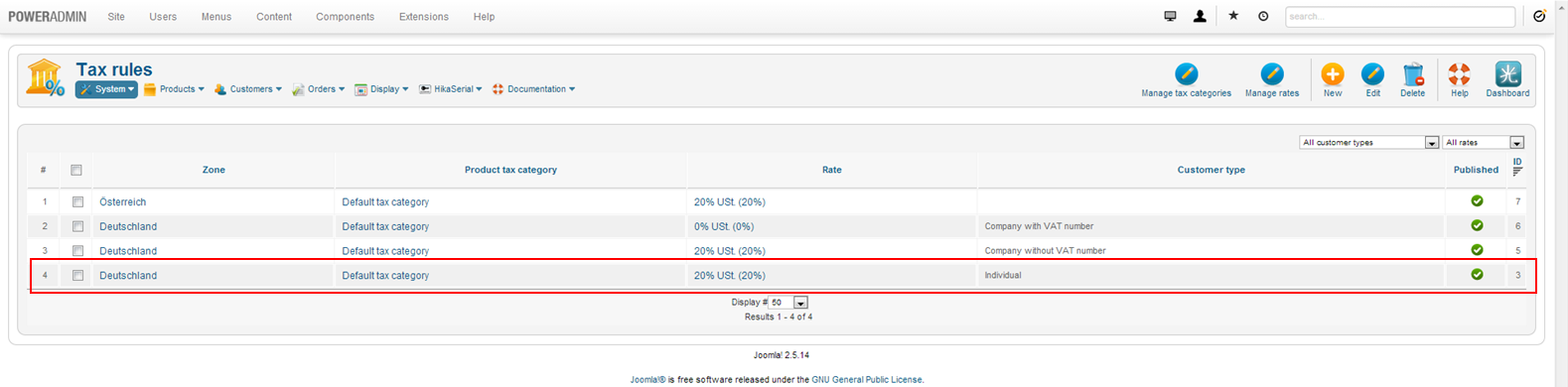The image size is (1568, 387).
Task: Open the Products dropdown menu
Action: [174, 89]
